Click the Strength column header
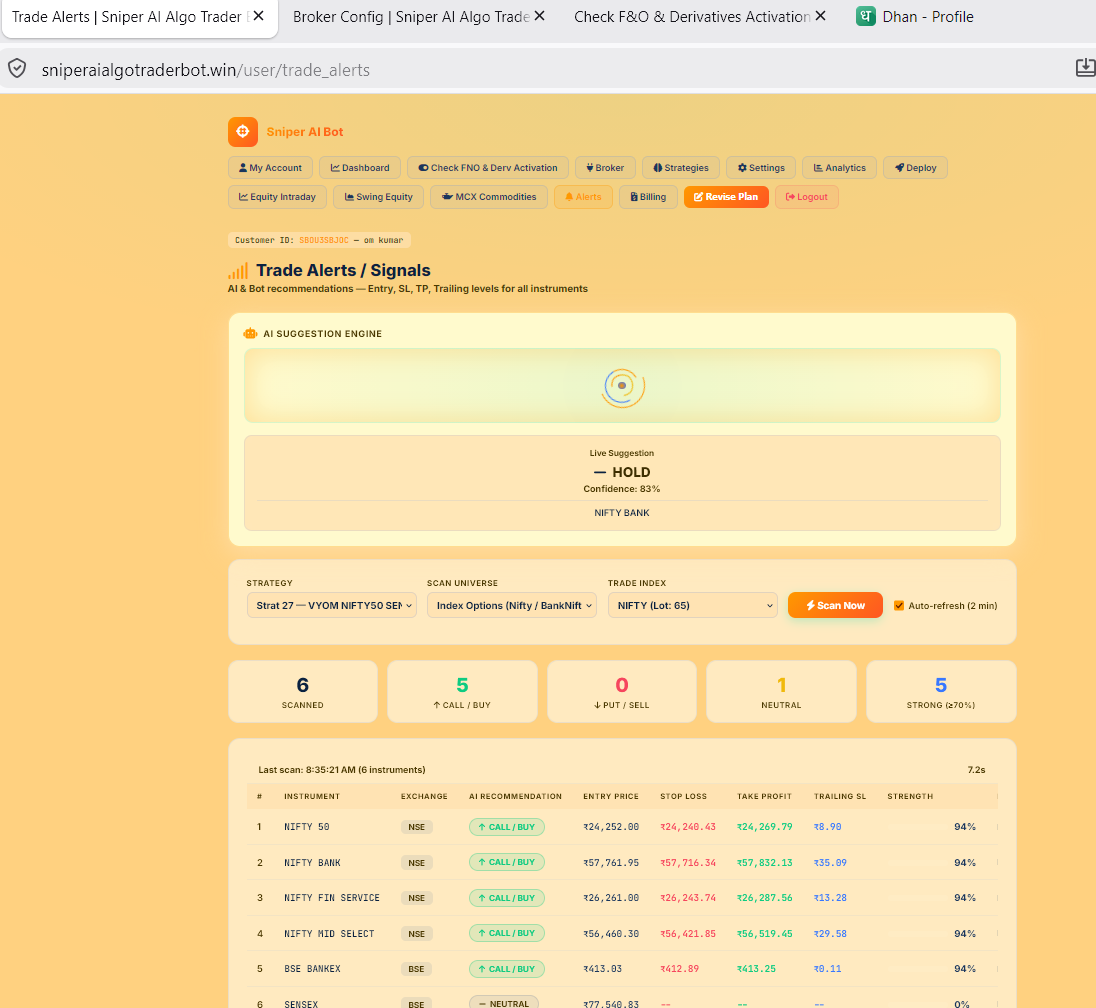The width and height of the screenshot is (1096, 1008). pos(910,796)
